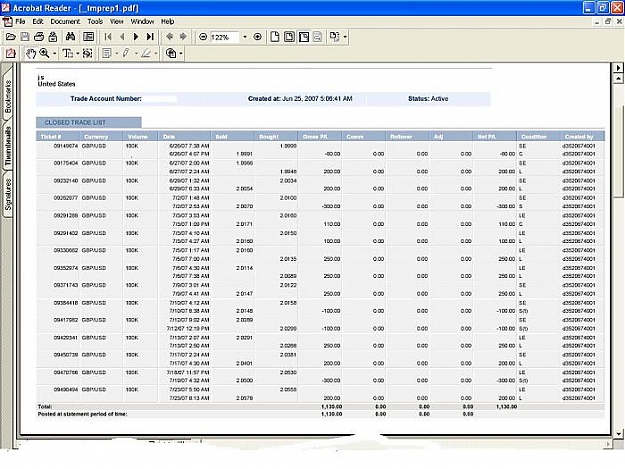Image resolution: width=625 pixels, height=469 pixels.
Task: Expand the zoom tool dropdown arrow
Action: pos(55,53)
